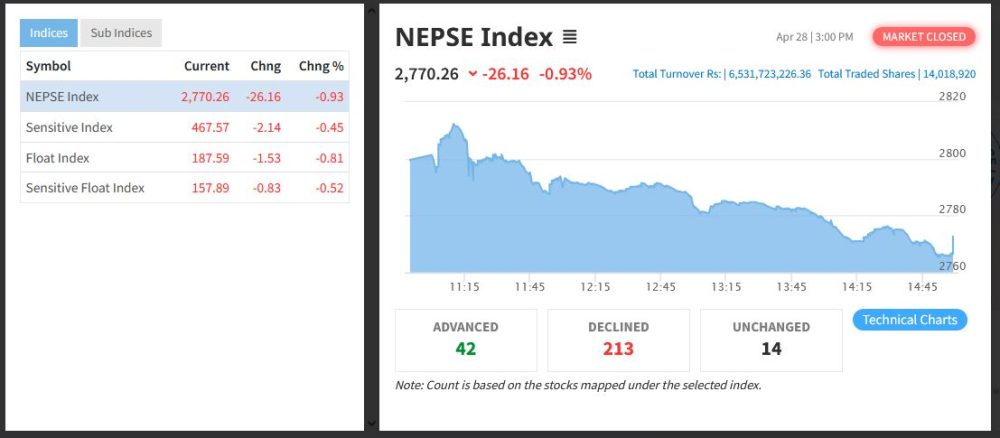Click the Chng % column header
Viewport: 1000px width, 438px height.
click(321, 66)
